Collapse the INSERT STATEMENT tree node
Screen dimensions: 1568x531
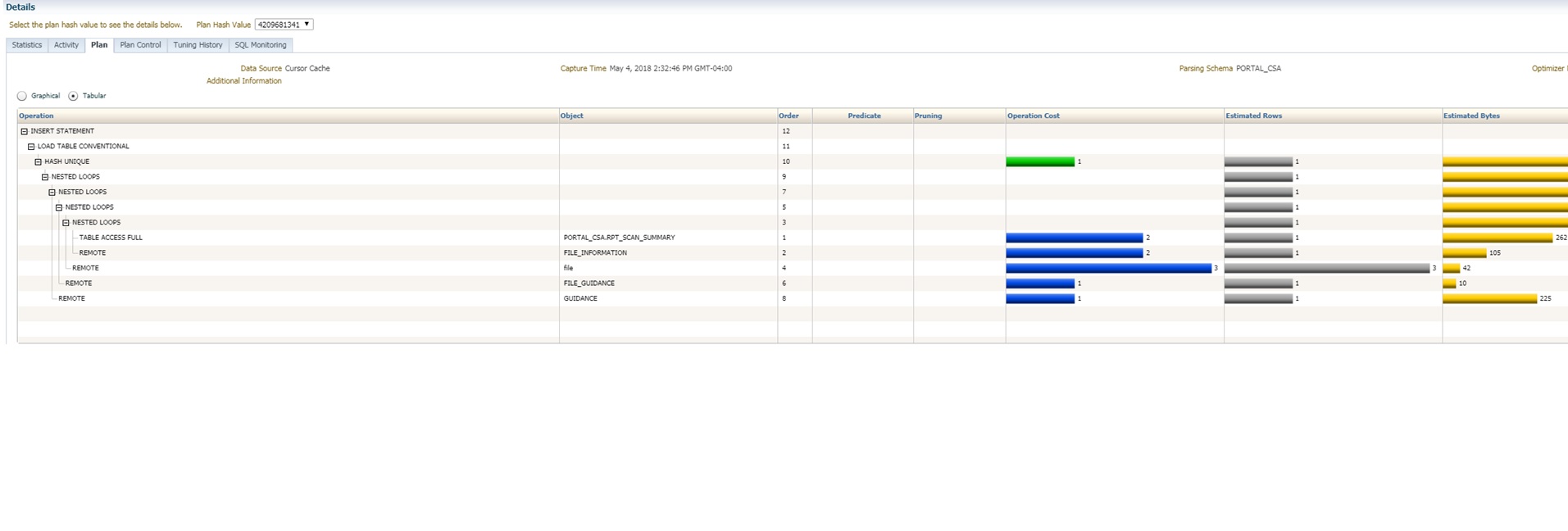click(24, 131)
